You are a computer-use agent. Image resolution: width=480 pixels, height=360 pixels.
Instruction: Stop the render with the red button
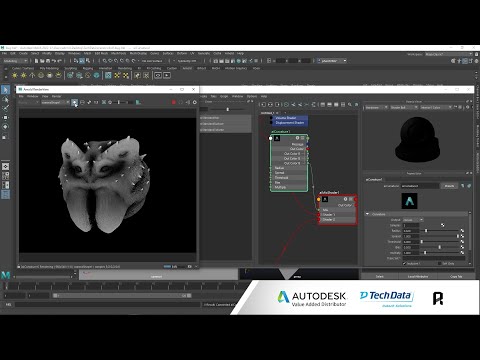tap(173, 102)
